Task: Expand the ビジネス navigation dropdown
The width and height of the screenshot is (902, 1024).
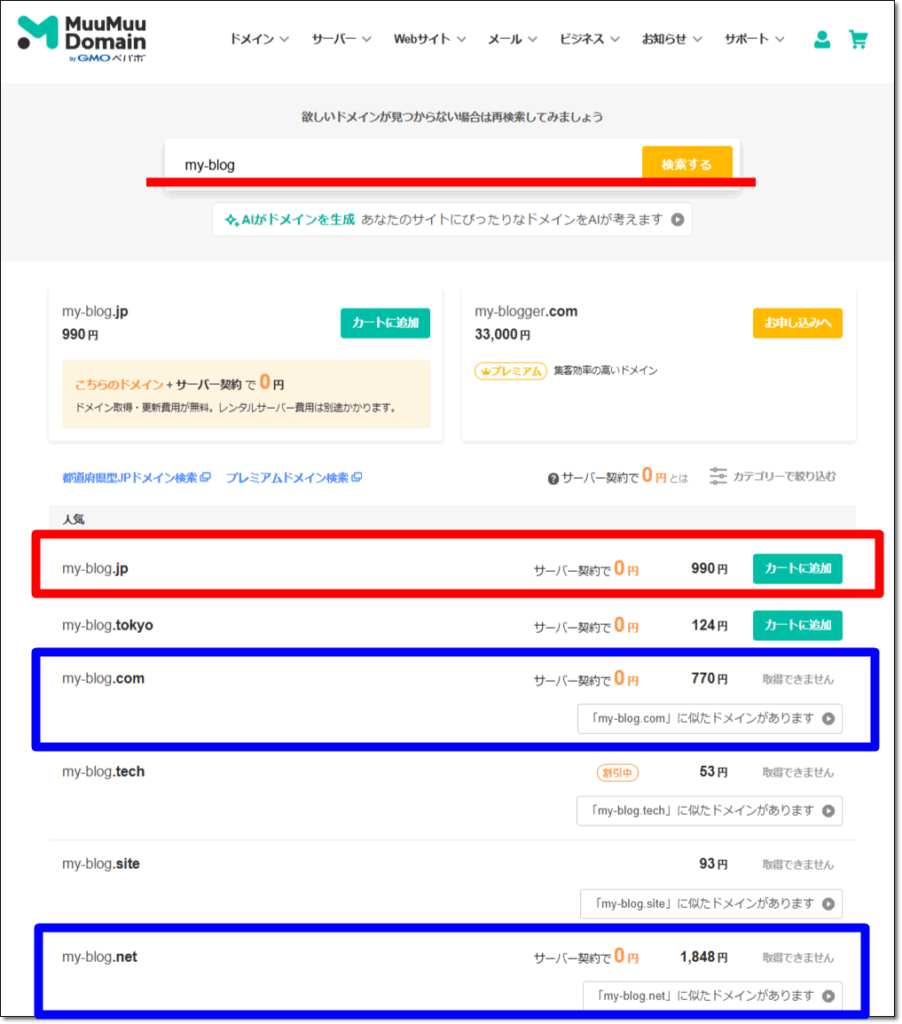Action: pos(588,38)
